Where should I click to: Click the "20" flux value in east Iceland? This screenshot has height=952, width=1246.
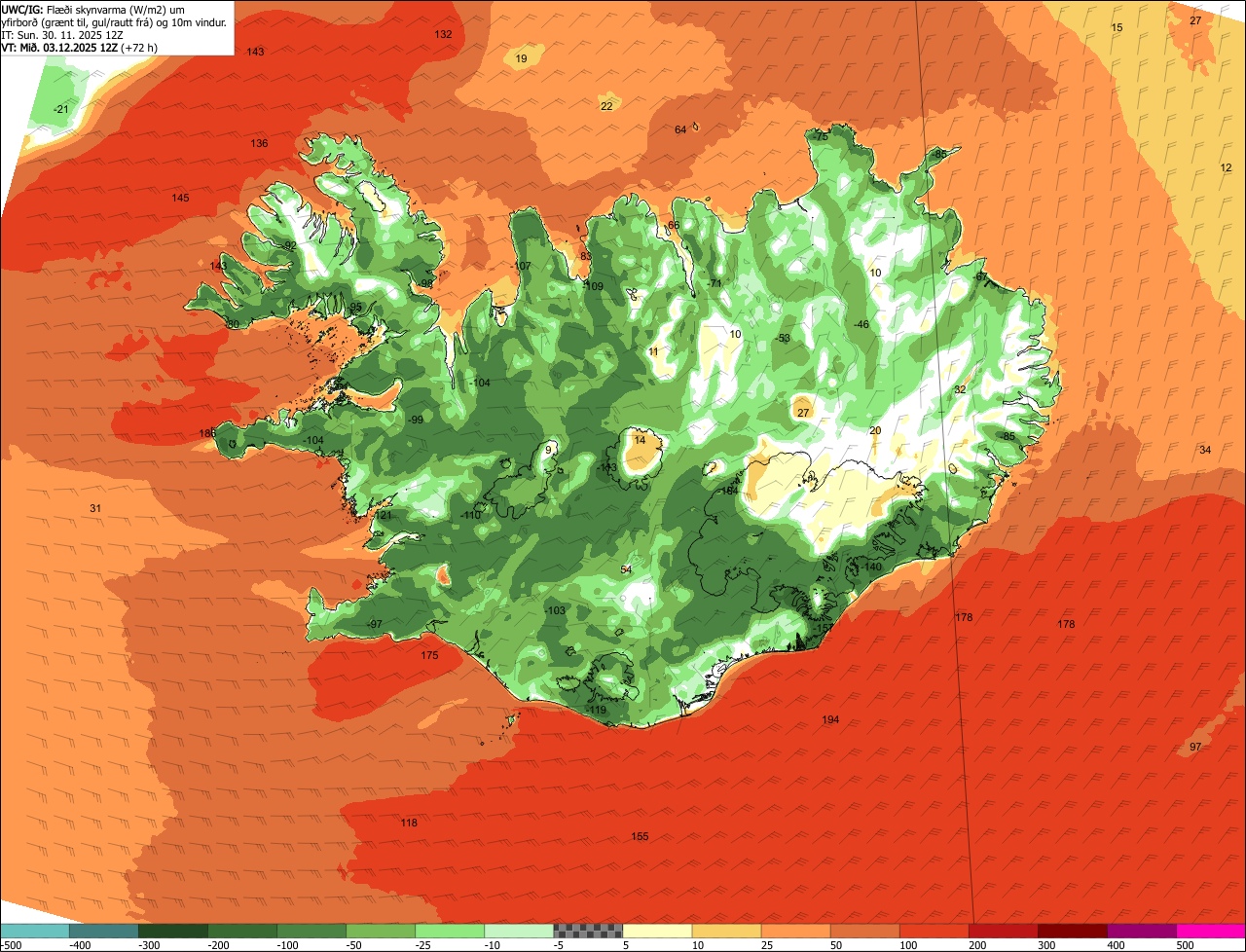[x=874, y=431]
